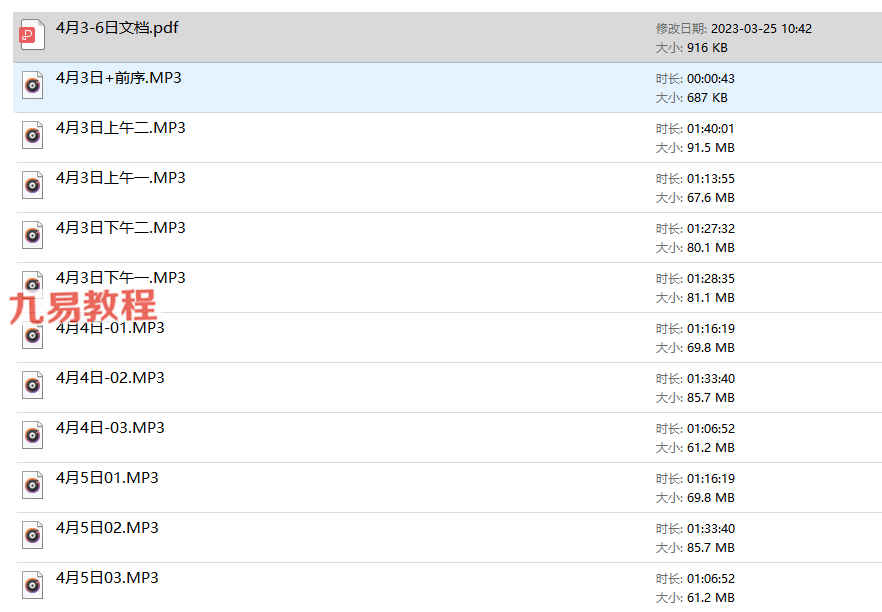Select file name 4月3日+前序.MP3
The width and height of the screenshot is (882, 612).
pyautogui.click(x=119, y=78)
